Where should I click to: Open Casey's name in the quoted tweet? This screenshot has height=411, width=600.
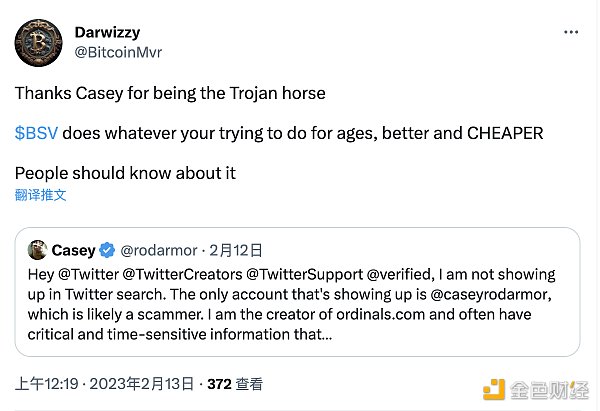click(x=74, y=250)
